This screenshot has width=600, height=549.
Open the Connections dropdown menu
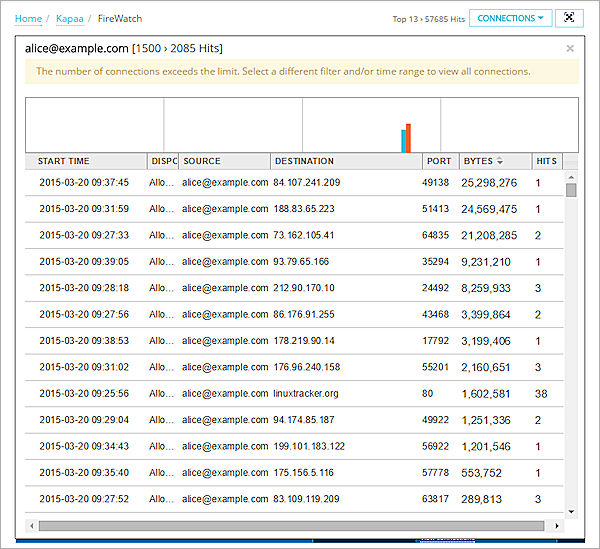tap(510, 18)
